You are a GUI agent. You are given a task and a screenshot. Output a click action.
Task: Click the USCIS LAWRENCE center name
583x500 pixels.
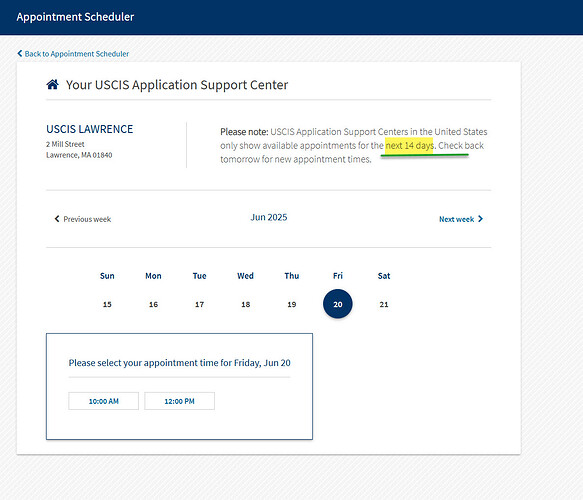pos(90,129)
